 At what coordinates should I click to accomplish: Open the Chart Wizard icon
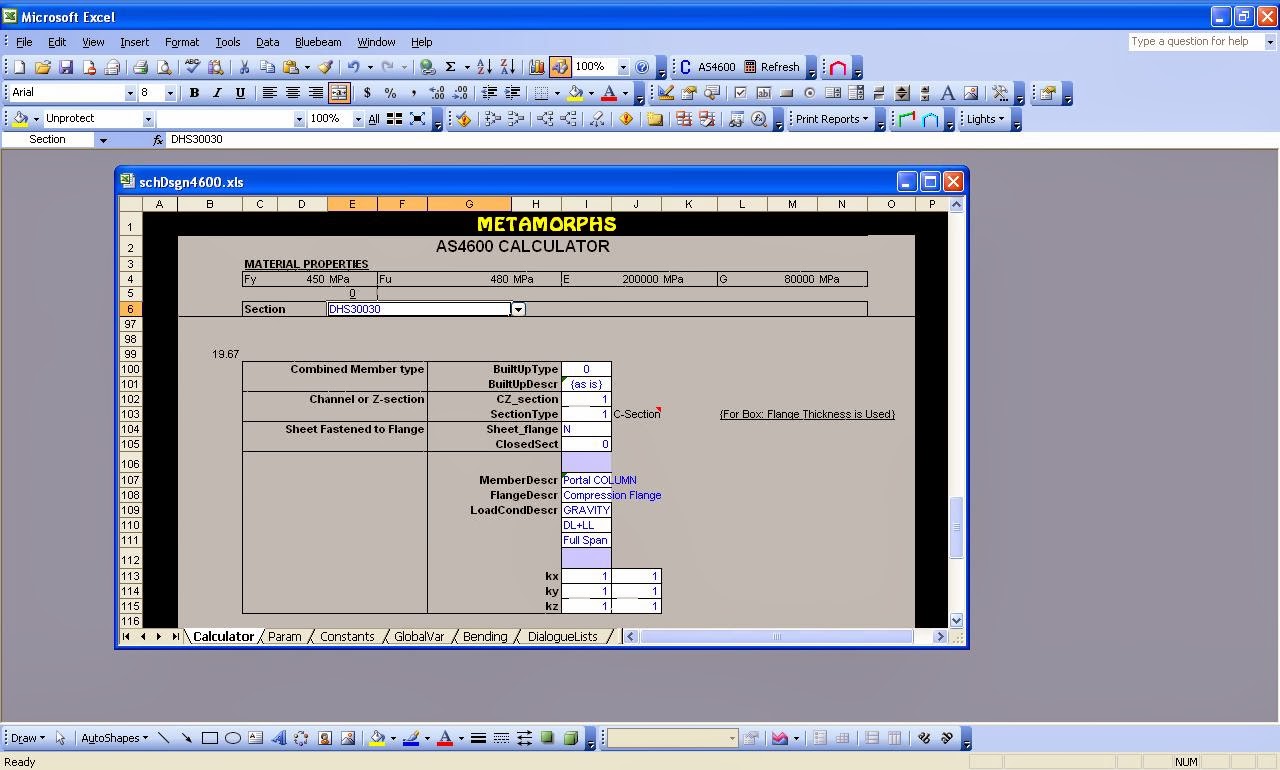point(536,67)
